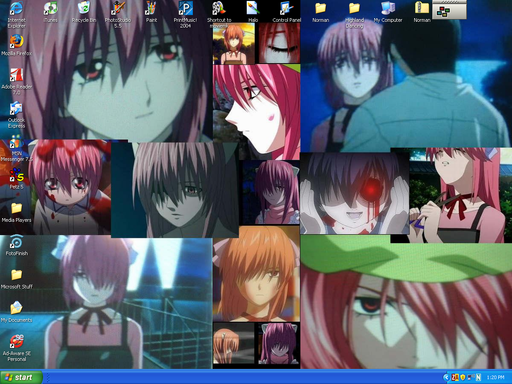Select the Media Players folder
Screen dimensions: 512x384
click(16, 212)
